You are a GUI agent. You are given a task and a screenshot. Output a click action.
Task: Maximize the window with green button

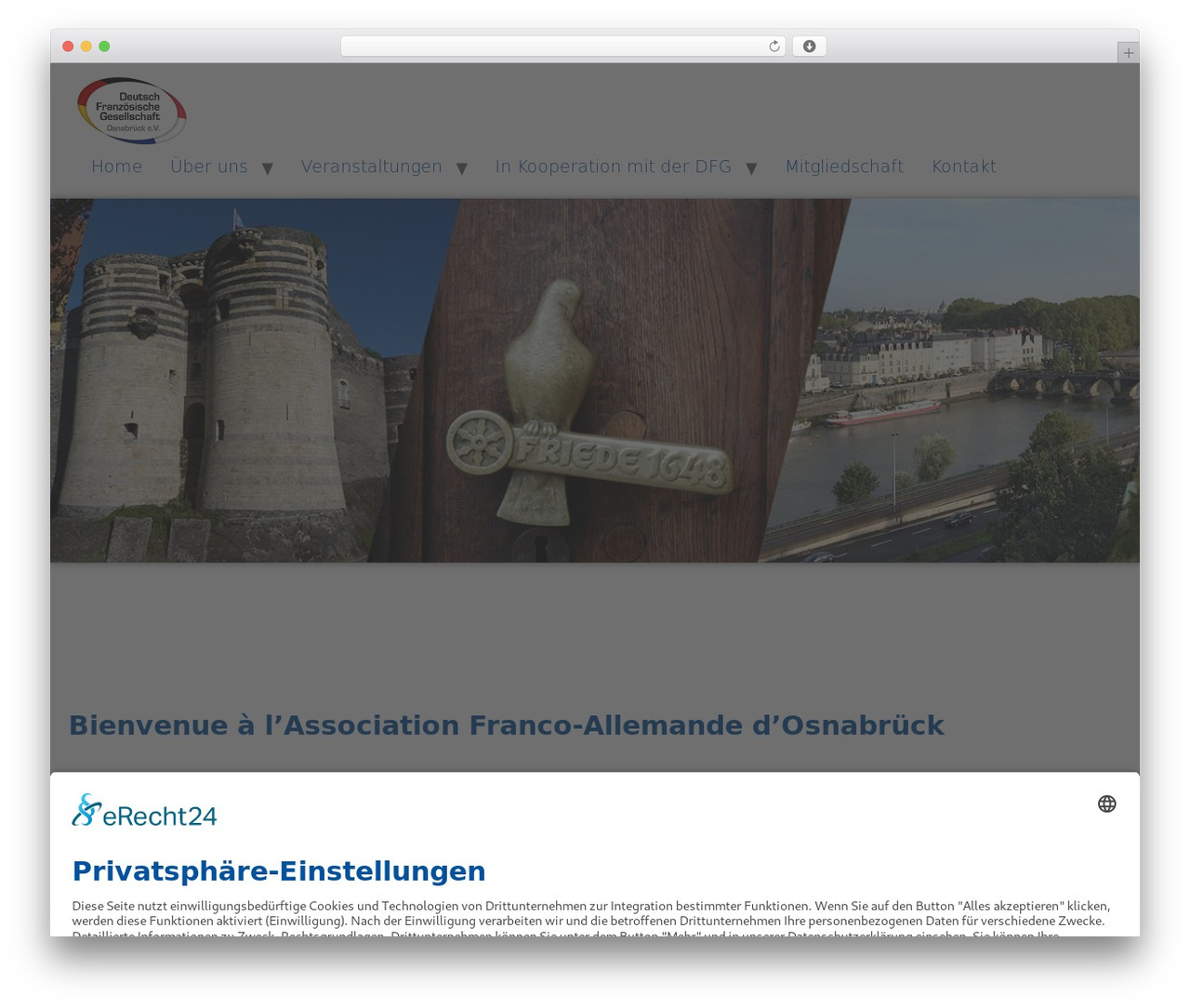tap(104, 46)
